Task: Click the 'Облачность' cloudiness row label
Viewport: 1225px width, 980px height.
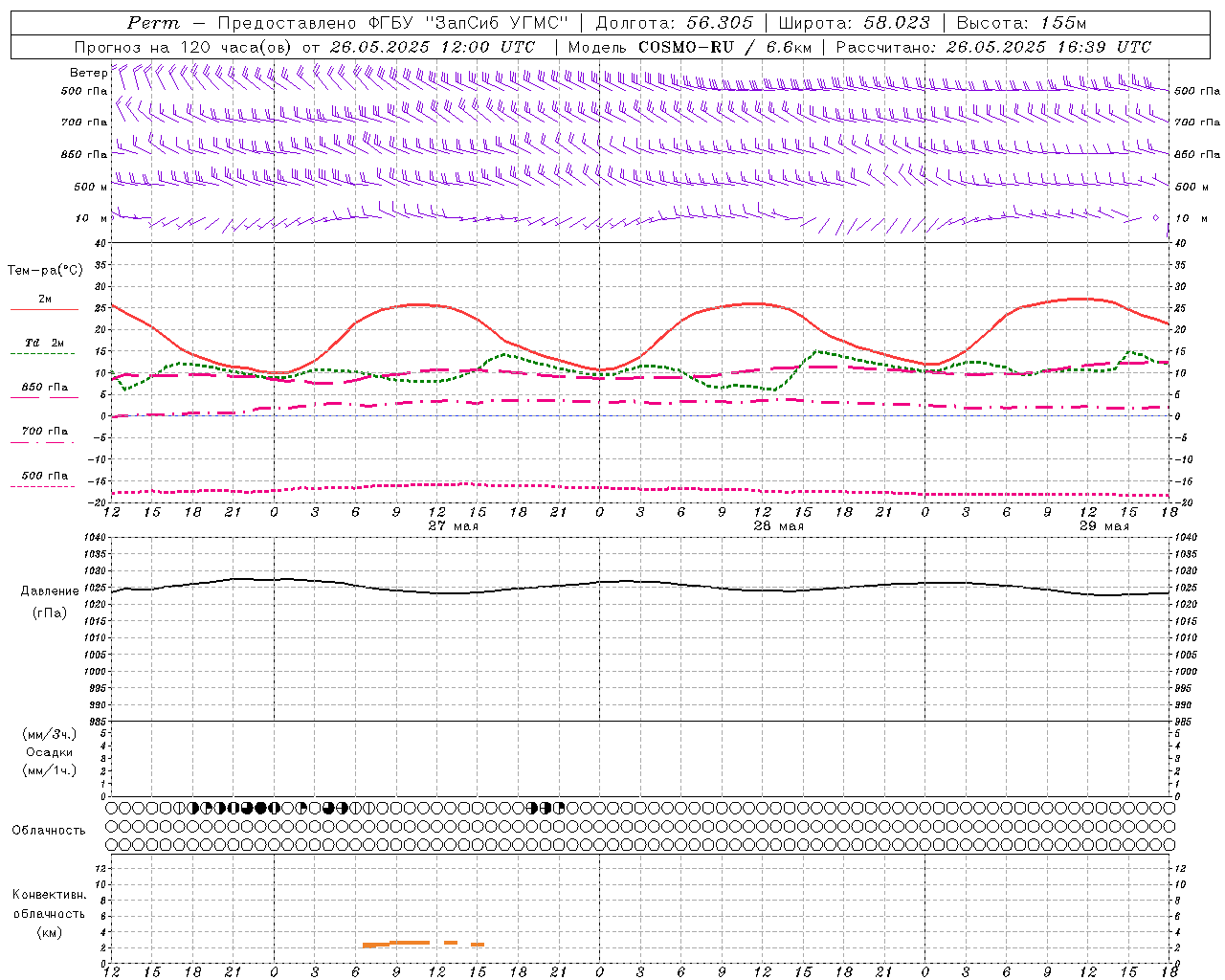Action: (49, 831)
